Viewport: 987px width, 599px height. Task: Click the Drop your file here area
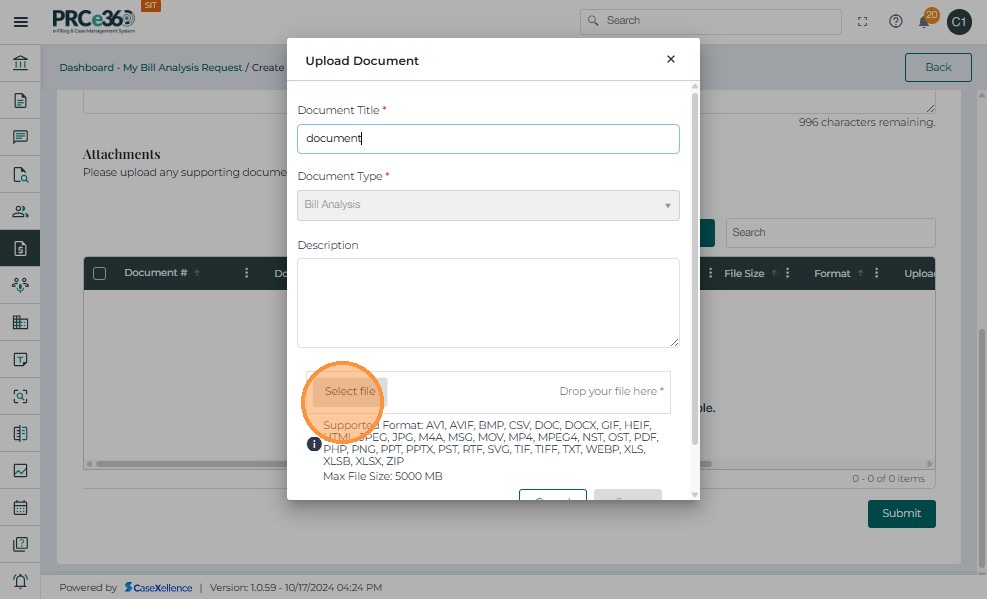click(611, 391)
